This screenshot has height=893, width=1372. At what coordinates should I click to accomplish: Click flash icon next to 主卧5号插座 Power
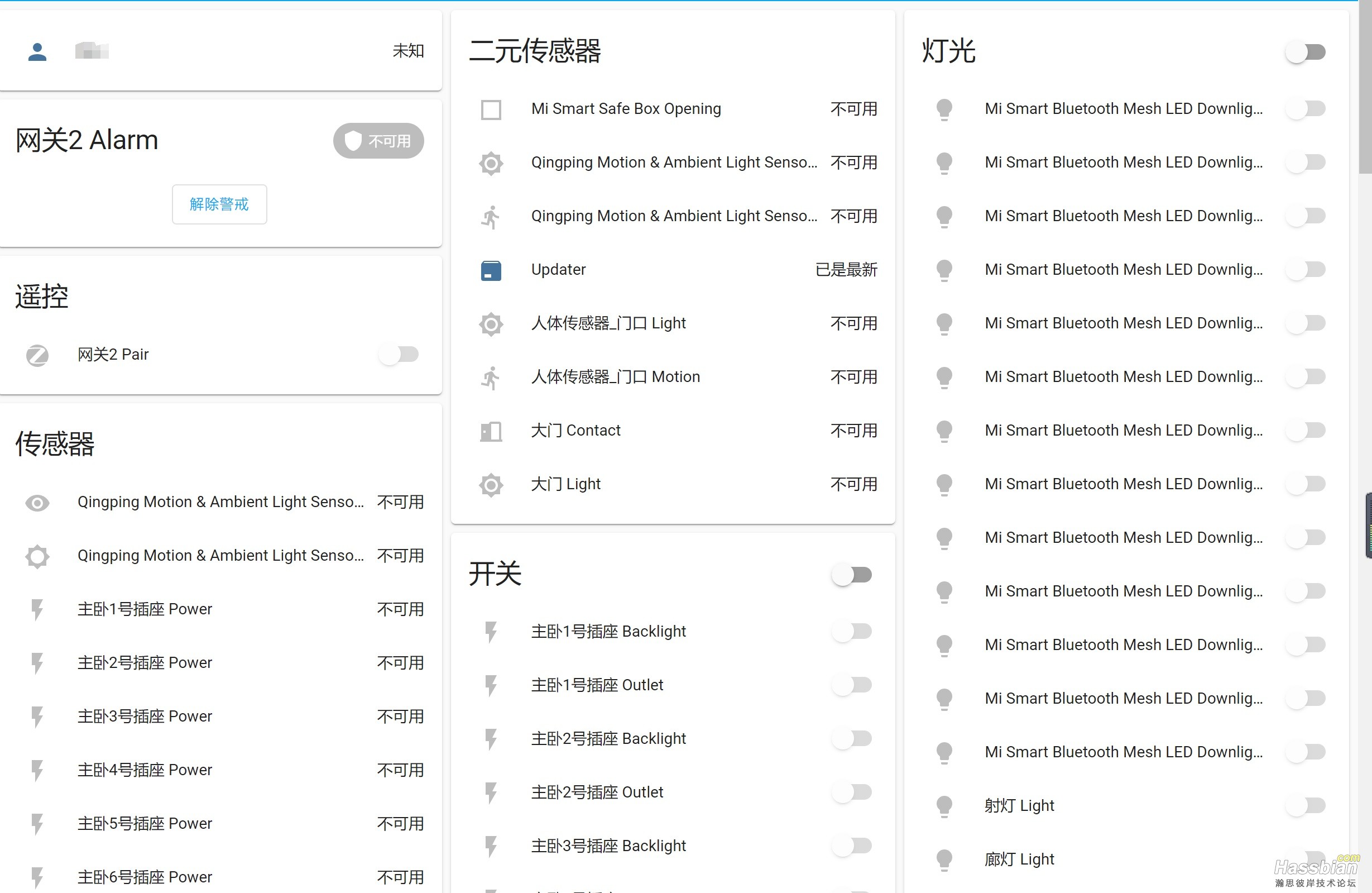click(x=37, y=824)
